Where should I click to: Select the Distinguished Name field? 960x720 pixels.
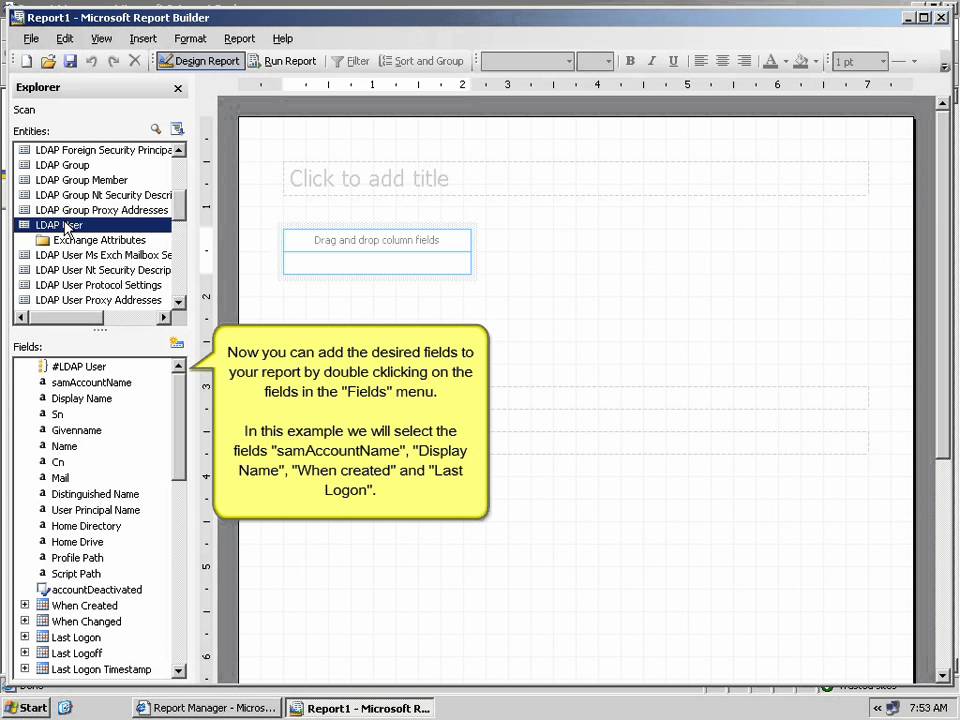[x=95, y=493]
